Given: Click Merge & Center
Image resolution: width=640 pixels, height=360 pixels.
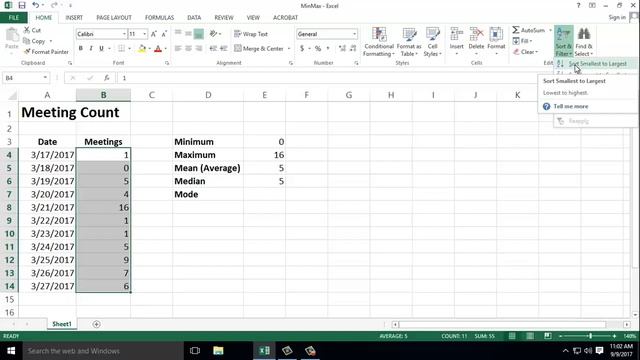Looking at the screenshot, I should coord(259,49).
